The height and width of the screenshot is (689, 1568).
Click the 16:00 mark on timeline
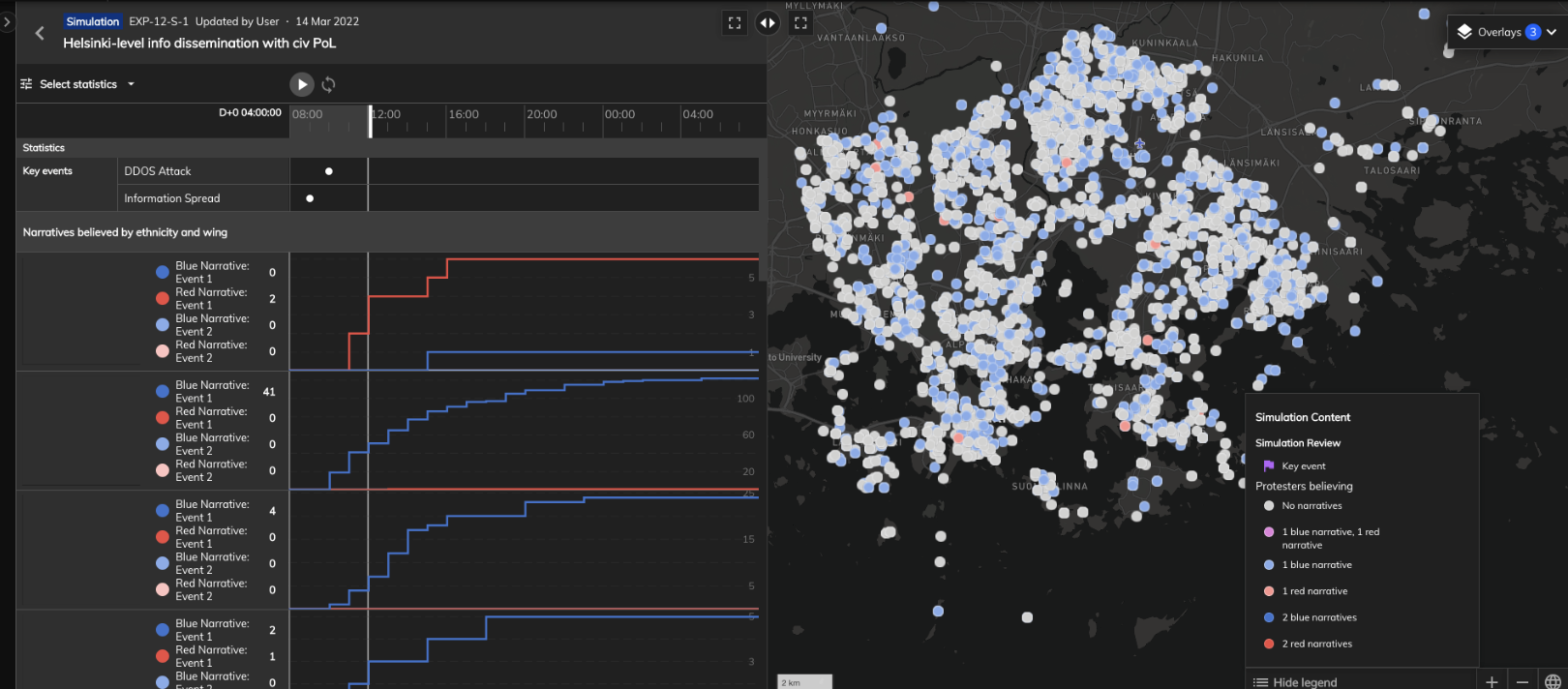464,114
